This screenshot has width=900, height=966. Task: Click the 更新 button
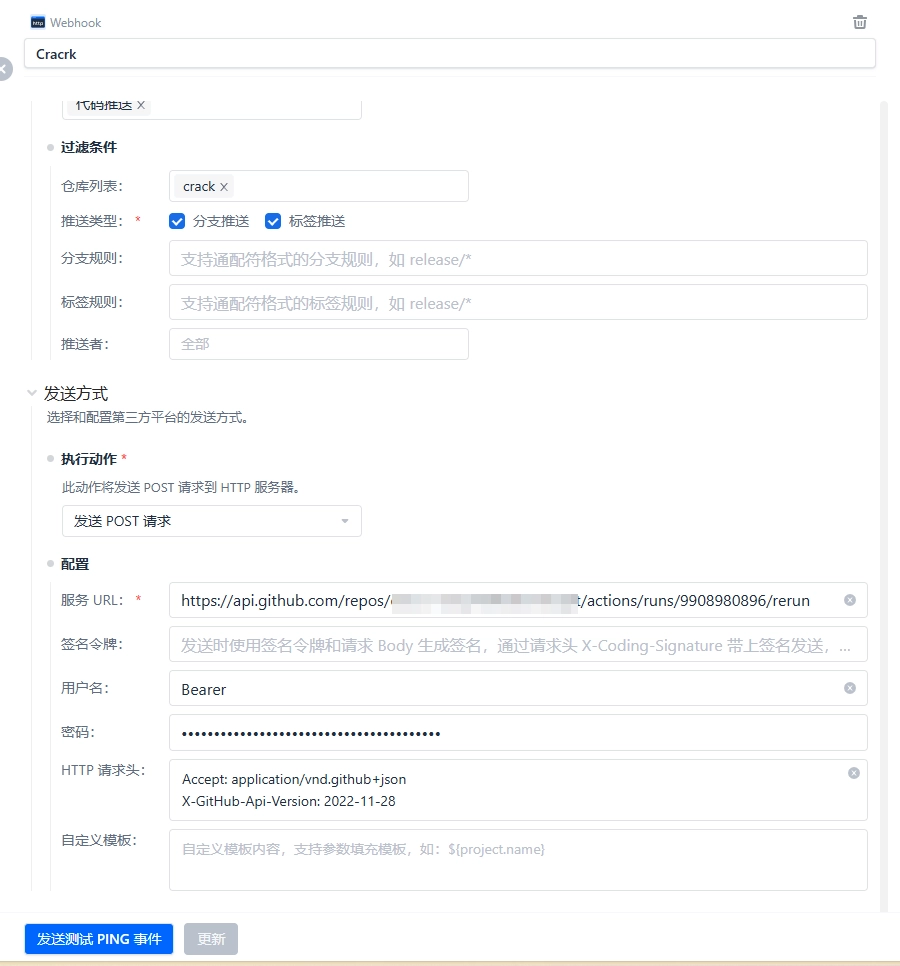tap(210, 938)
